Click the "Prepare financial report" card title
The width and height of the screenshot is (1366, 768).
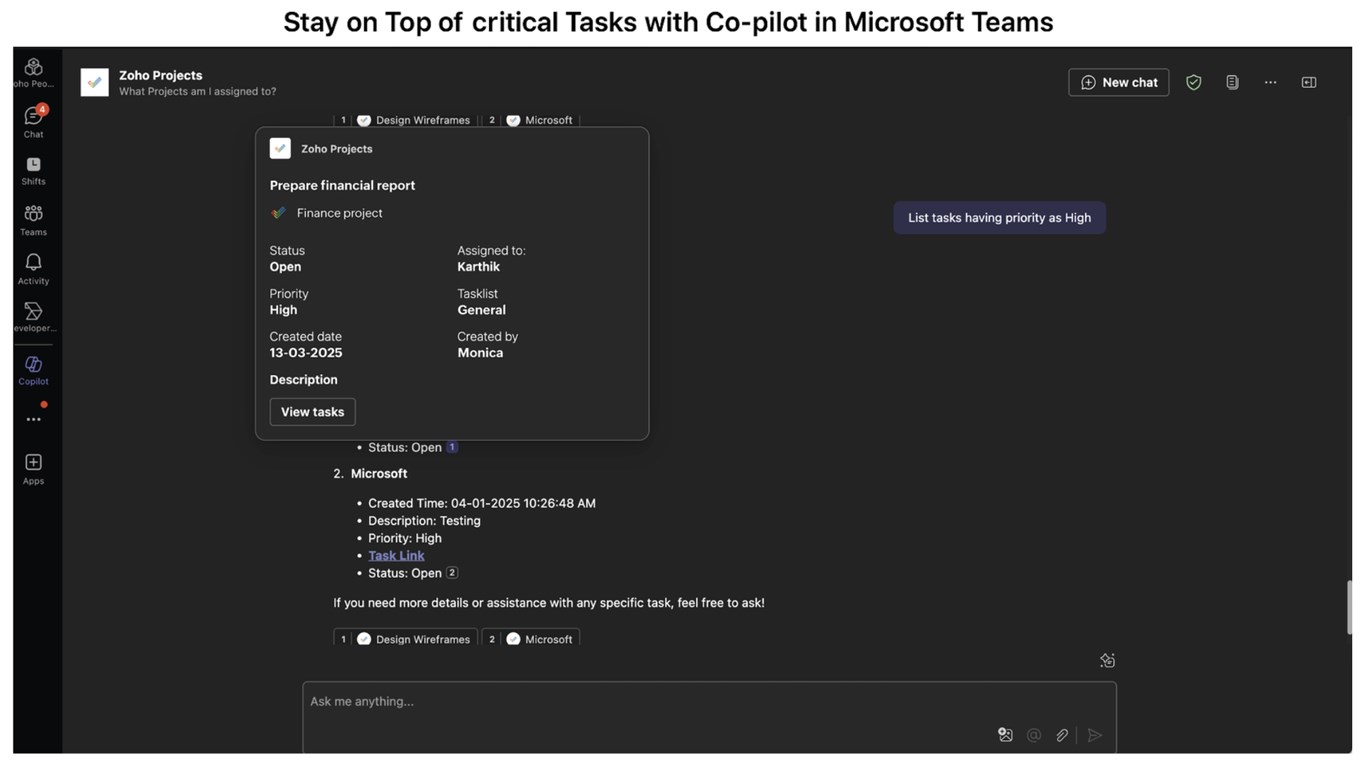coord(342,185)
